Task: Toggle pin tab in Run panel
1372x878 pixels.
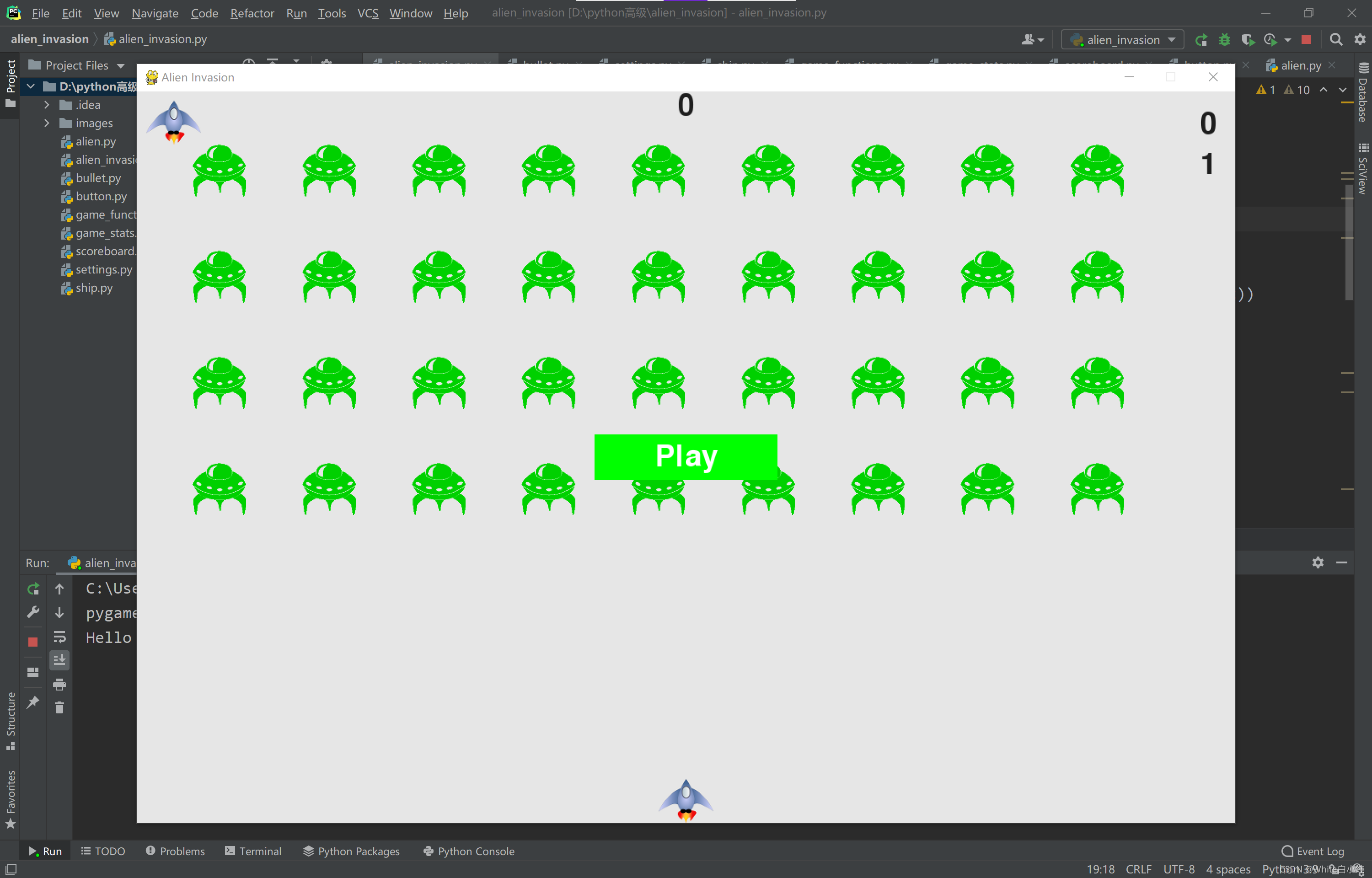Action: point(33,702)
